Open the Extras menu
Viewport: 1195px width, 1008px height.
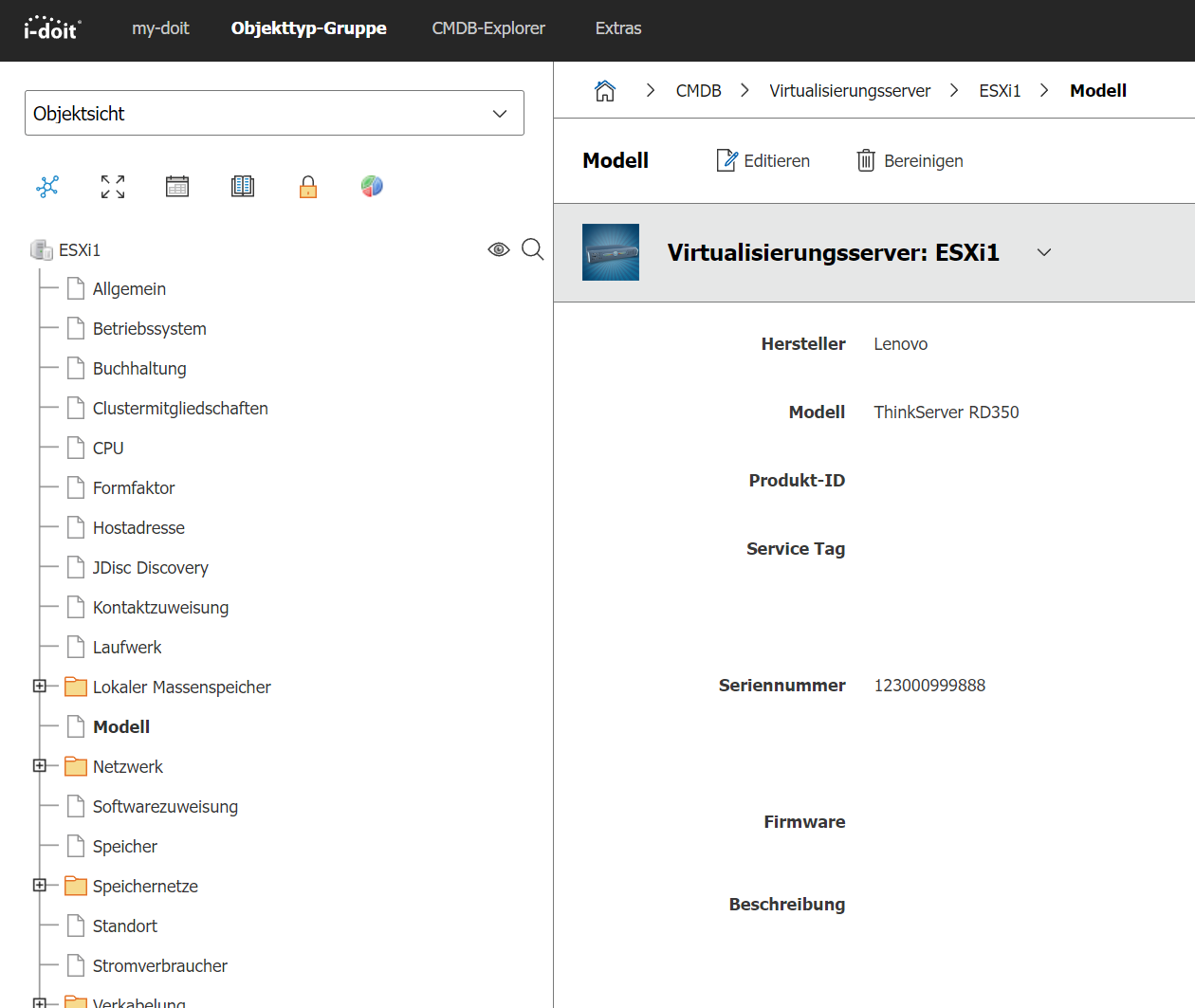click(x=618, y=28)
